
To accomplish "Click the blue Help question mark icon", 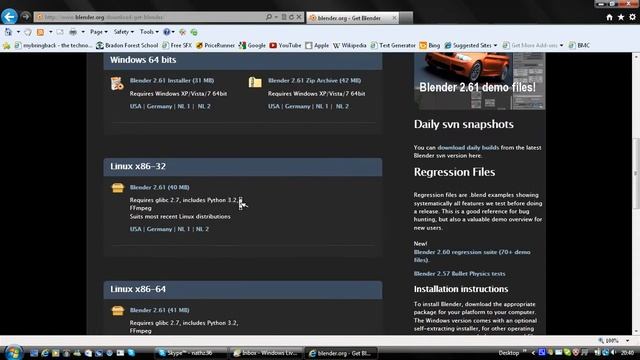I will (x=167, y=32).
